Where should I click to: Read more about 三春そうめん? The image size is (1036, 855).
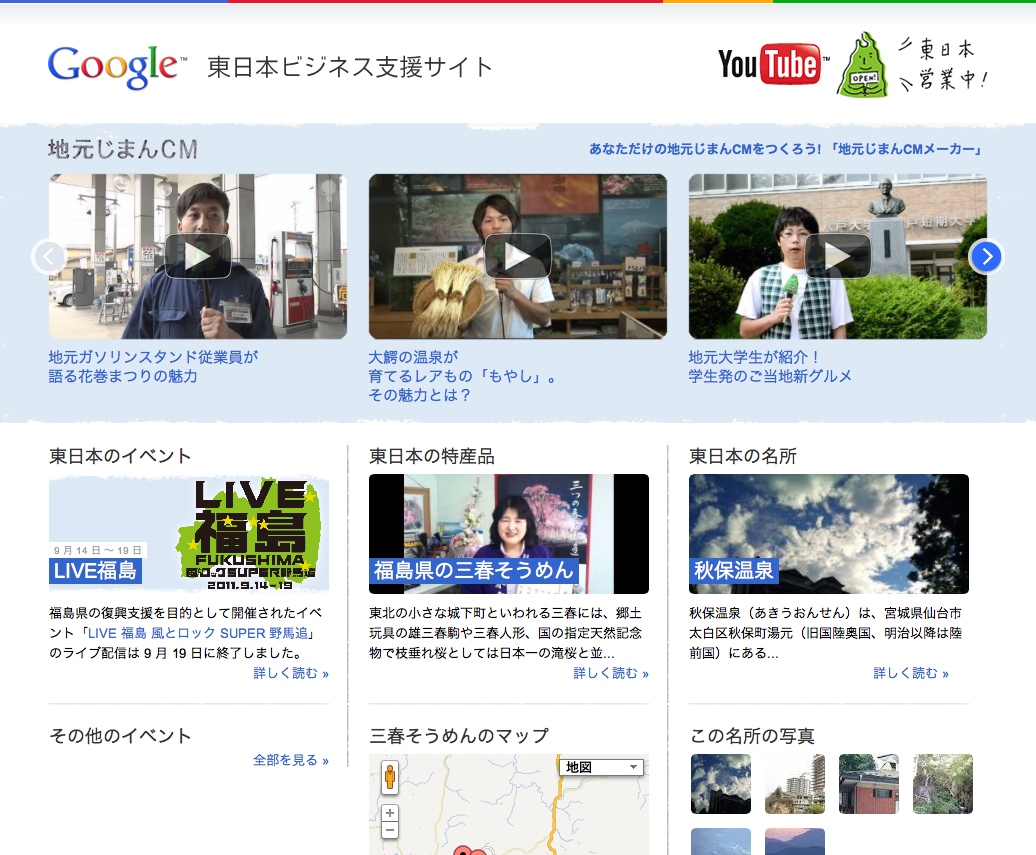tap(611, 673)
